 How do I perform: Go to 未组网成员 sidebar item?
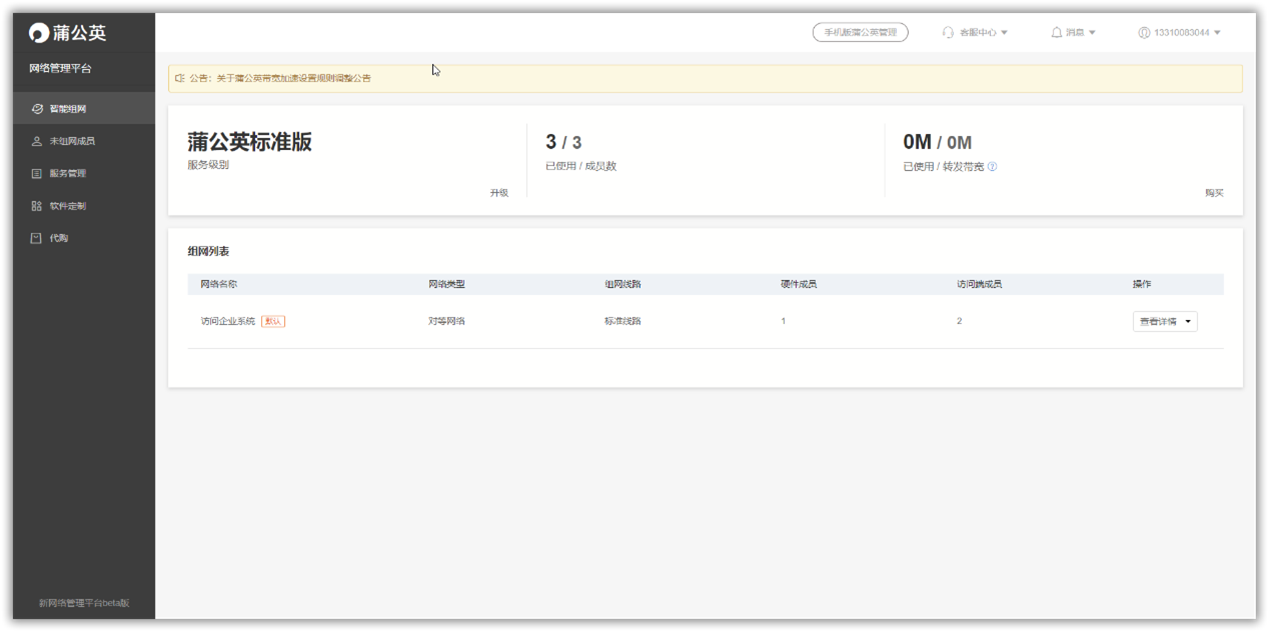84,141
